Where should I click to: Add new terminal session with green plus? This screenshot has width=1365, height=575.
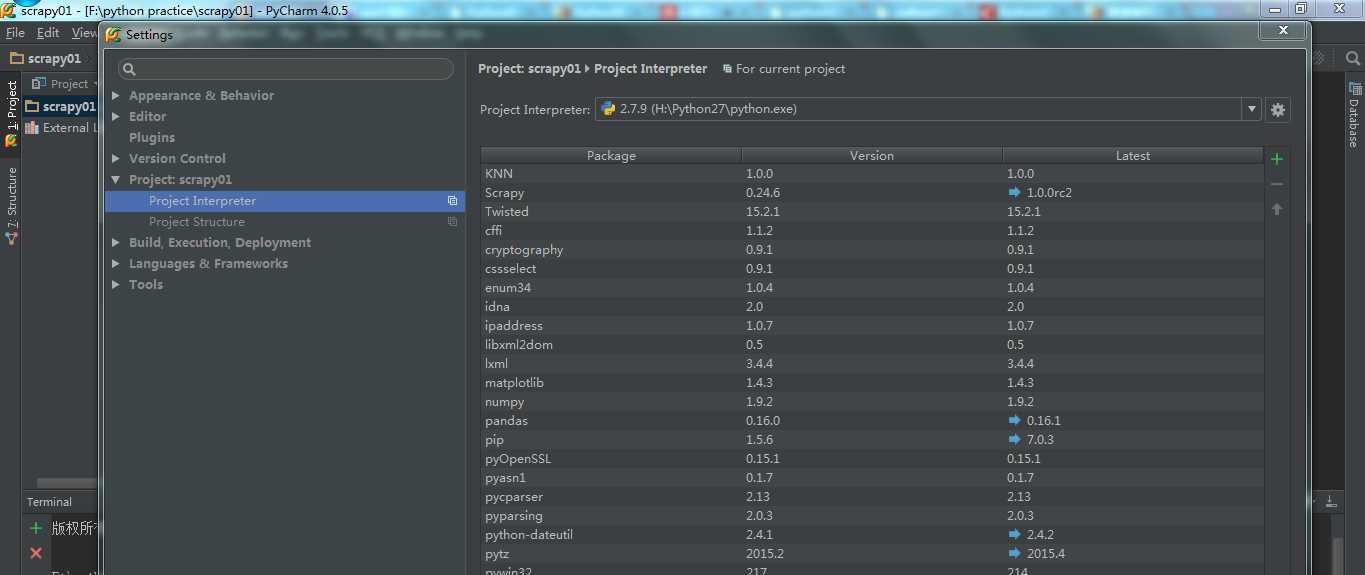coord(36,528)
